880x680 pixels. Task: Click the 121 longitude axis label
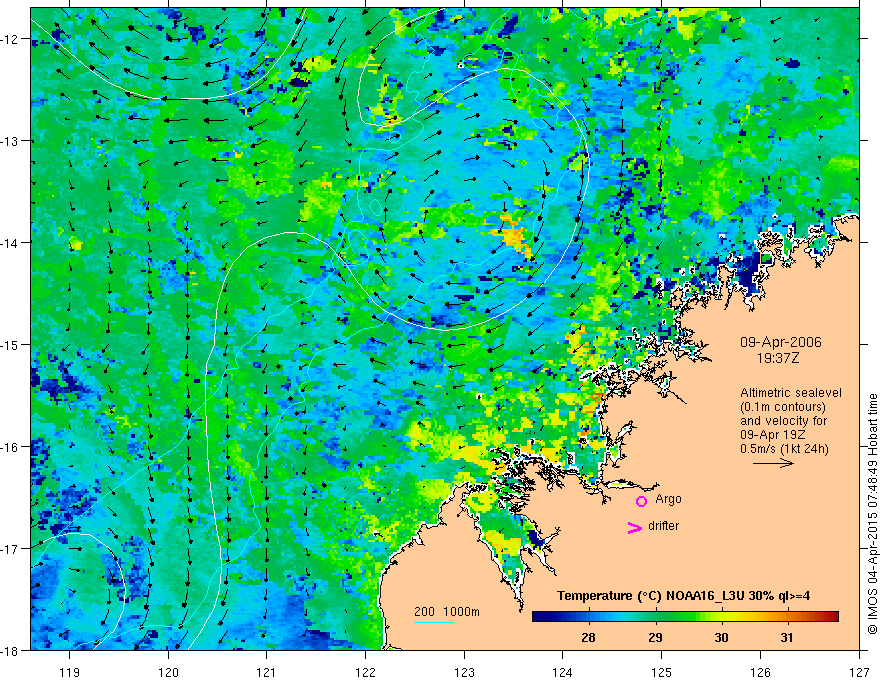267,672
